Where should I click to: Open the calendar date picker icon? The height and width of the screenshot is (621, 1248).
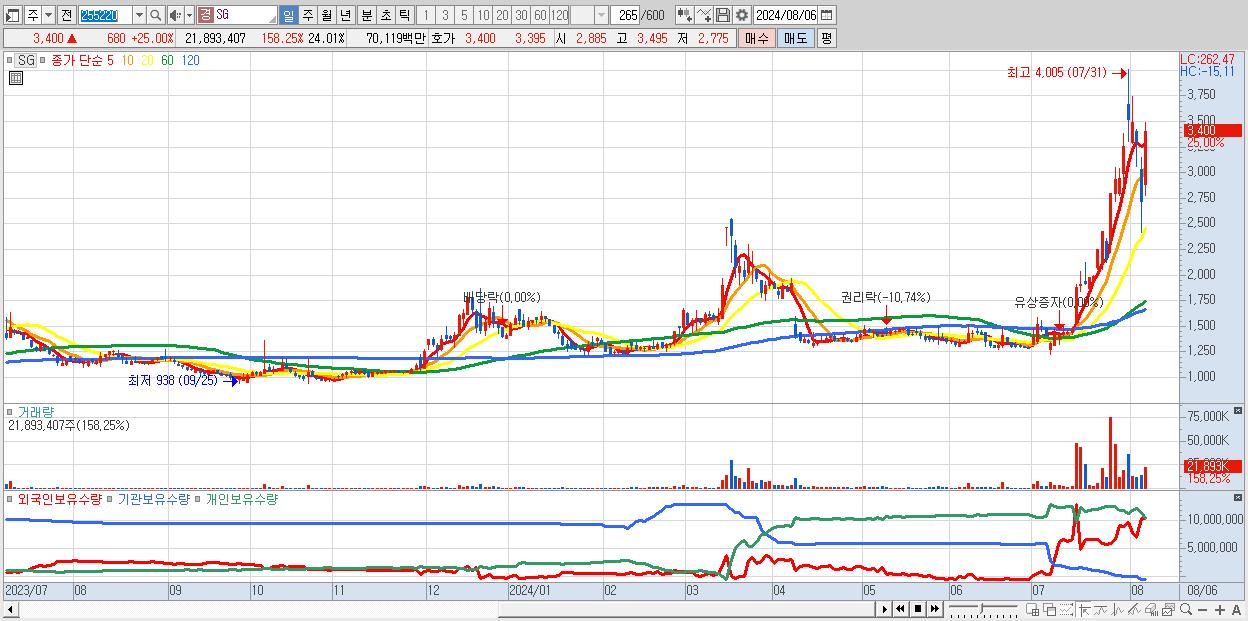tap(827, 15)
